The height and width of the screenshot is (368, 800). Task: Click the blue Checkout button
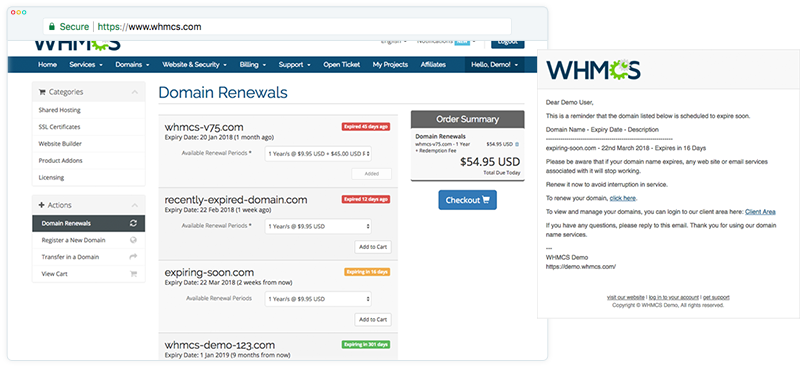[x=467, y=200]
